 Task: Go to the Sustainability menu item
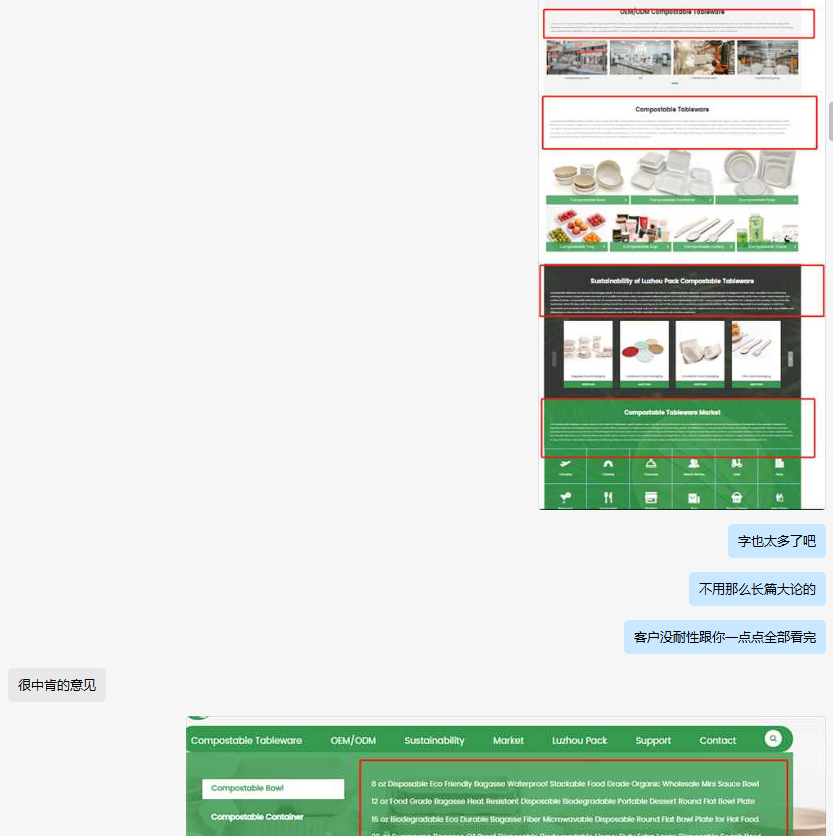coord(434,741)
